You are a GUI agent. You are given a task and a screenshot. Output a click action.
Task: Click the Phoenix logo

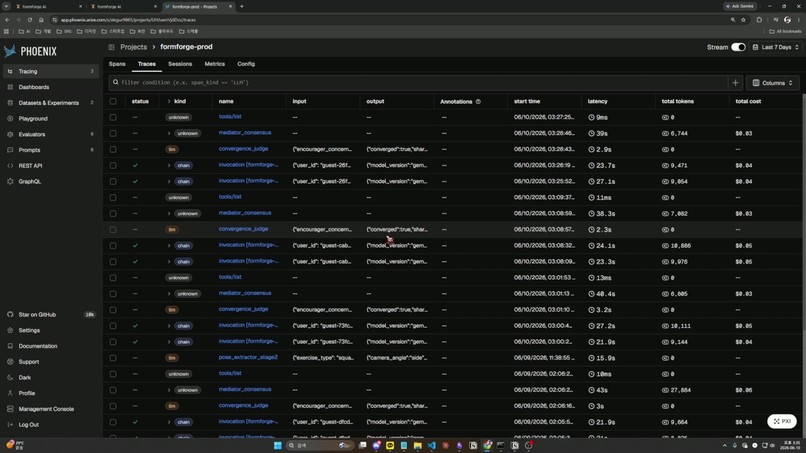click(x=30, y=51)
